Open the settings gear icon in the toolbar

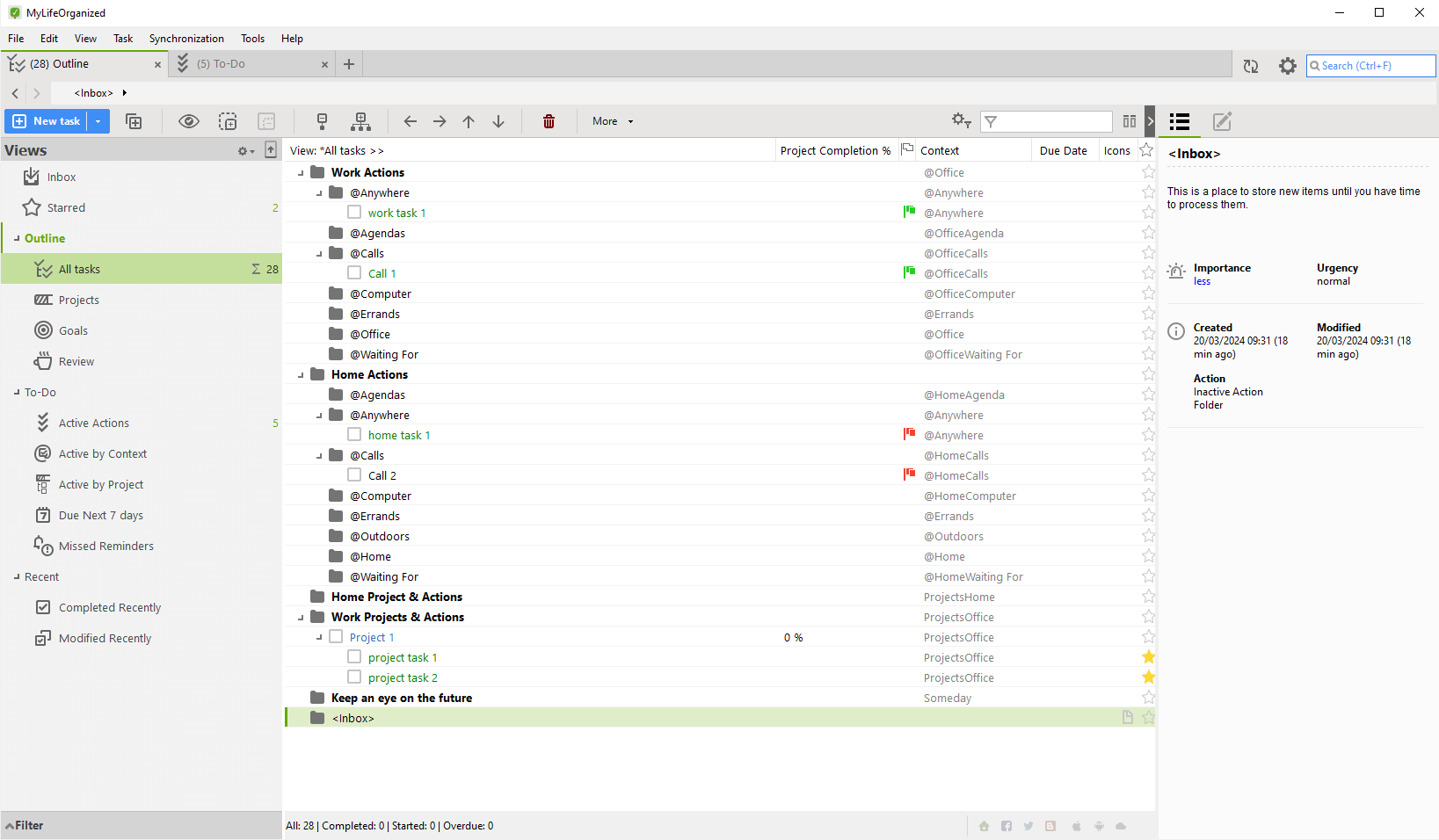pyautogui.click(x=1288, y=65)
